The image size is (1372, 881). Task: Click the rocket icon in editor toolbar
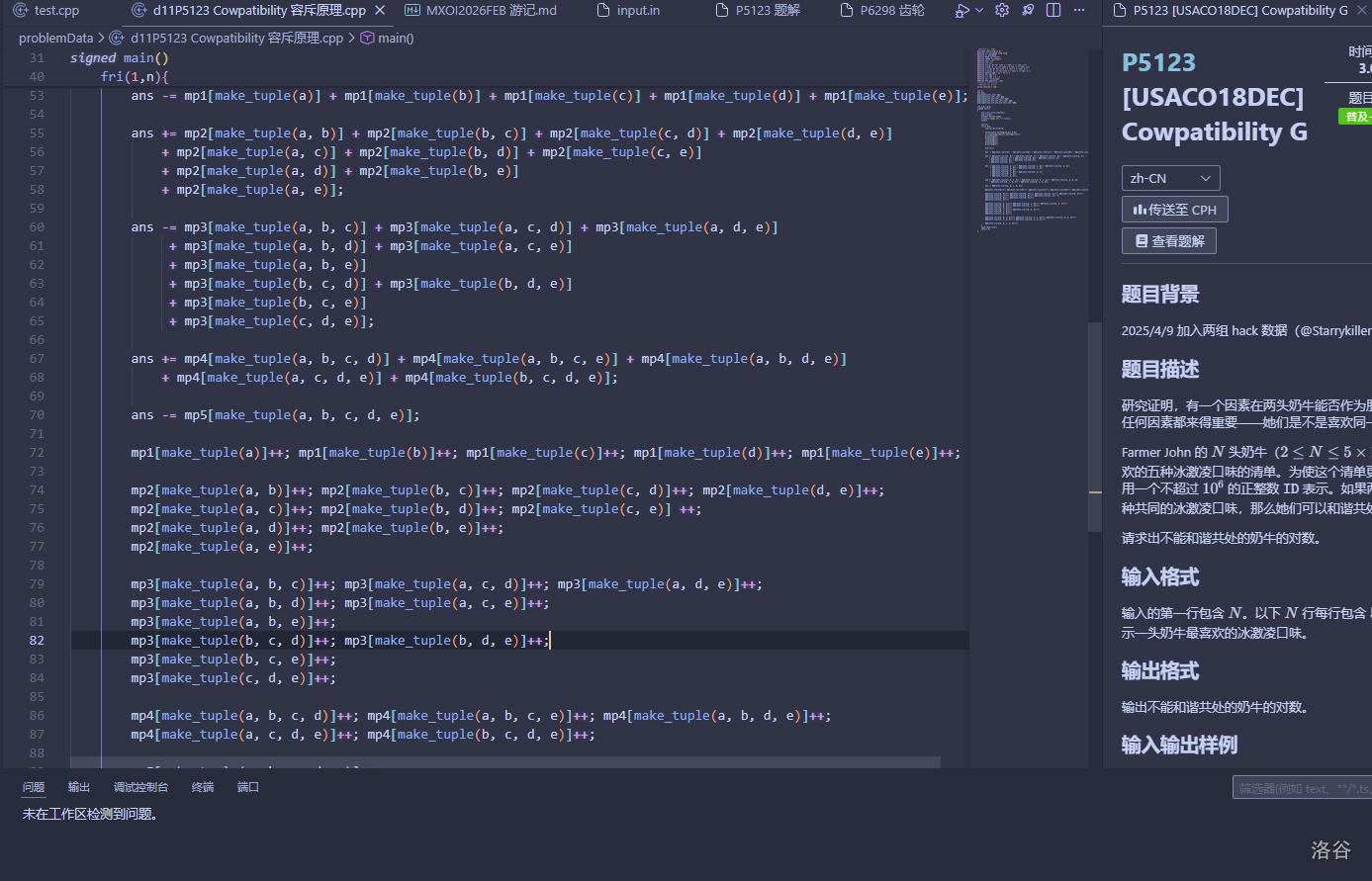(x=1028, y=11)
